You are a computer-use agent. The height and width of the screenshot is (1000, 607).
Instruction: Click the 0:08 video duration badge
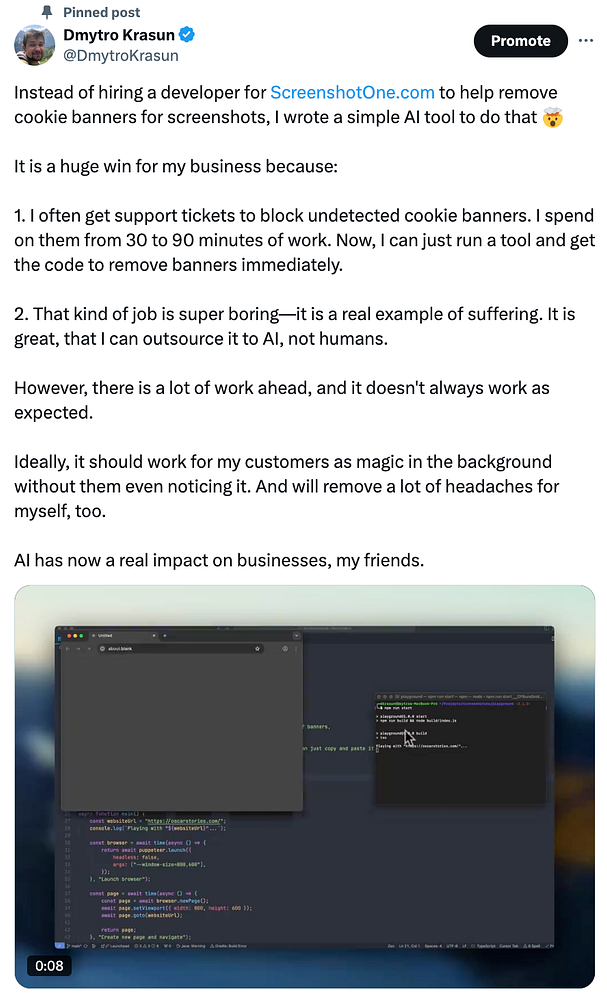click(50, 966)
